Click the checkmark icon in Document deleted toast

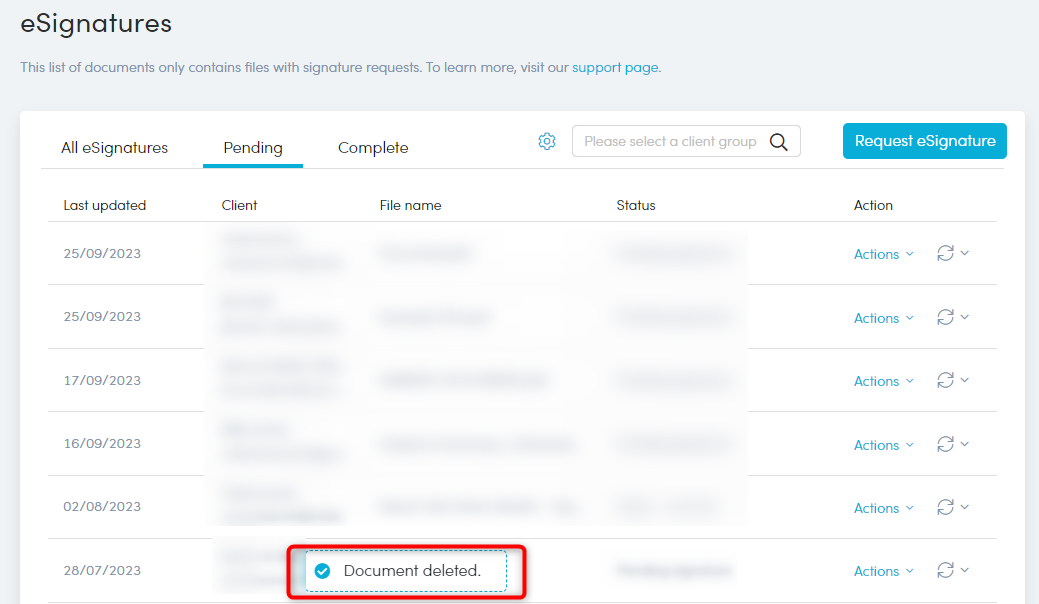pyautogui.click(x=322, y=571)
